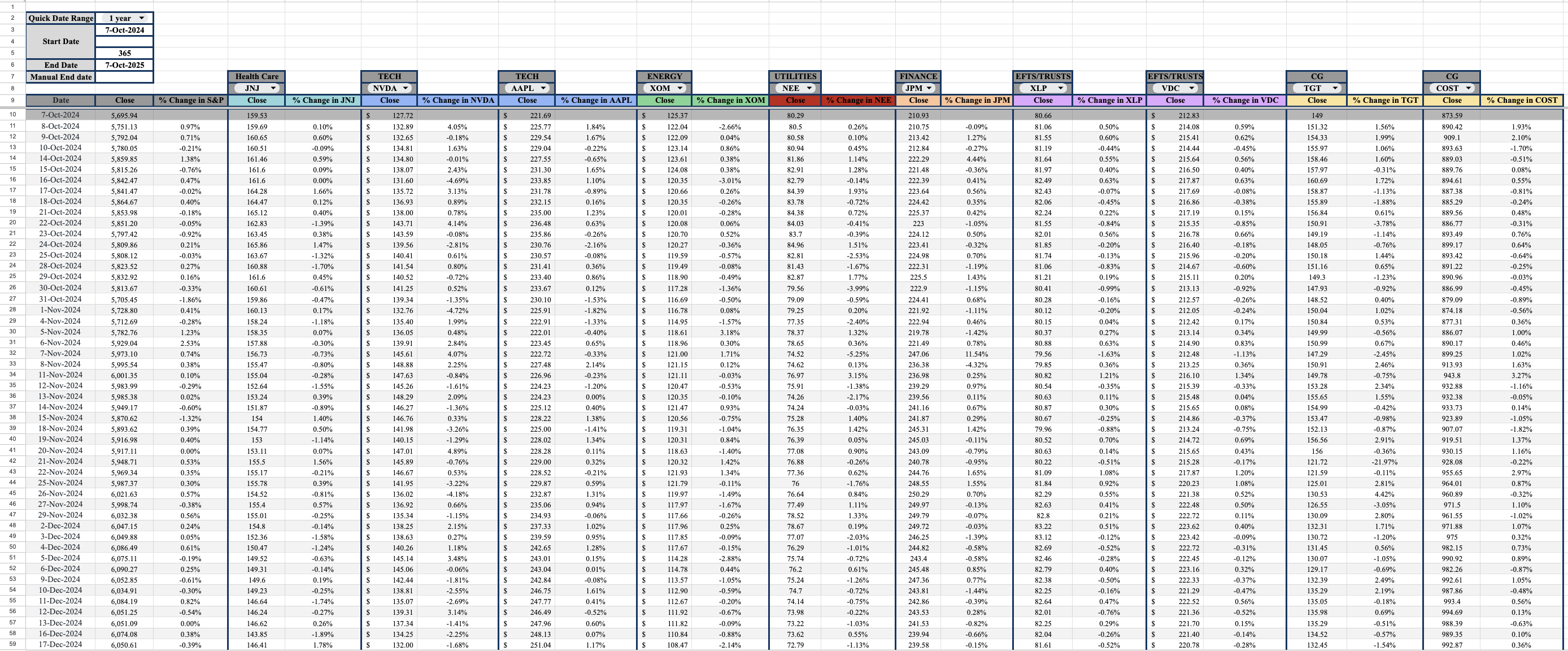Image resolution: width=1568 pixels, height=651 pixels.
Task: Select row header number 10
Action: point(12,115)
